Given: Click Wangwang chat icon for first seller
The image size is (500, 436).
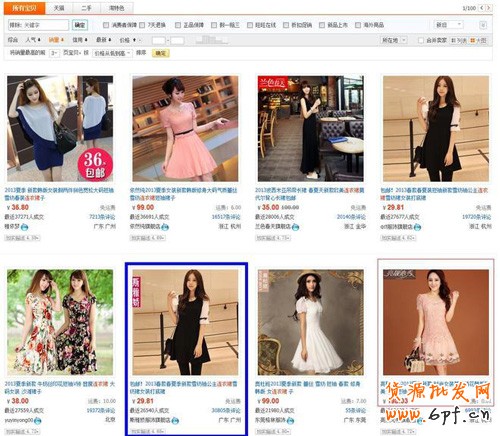Looking at the screenshot, I should click(24, 227).
